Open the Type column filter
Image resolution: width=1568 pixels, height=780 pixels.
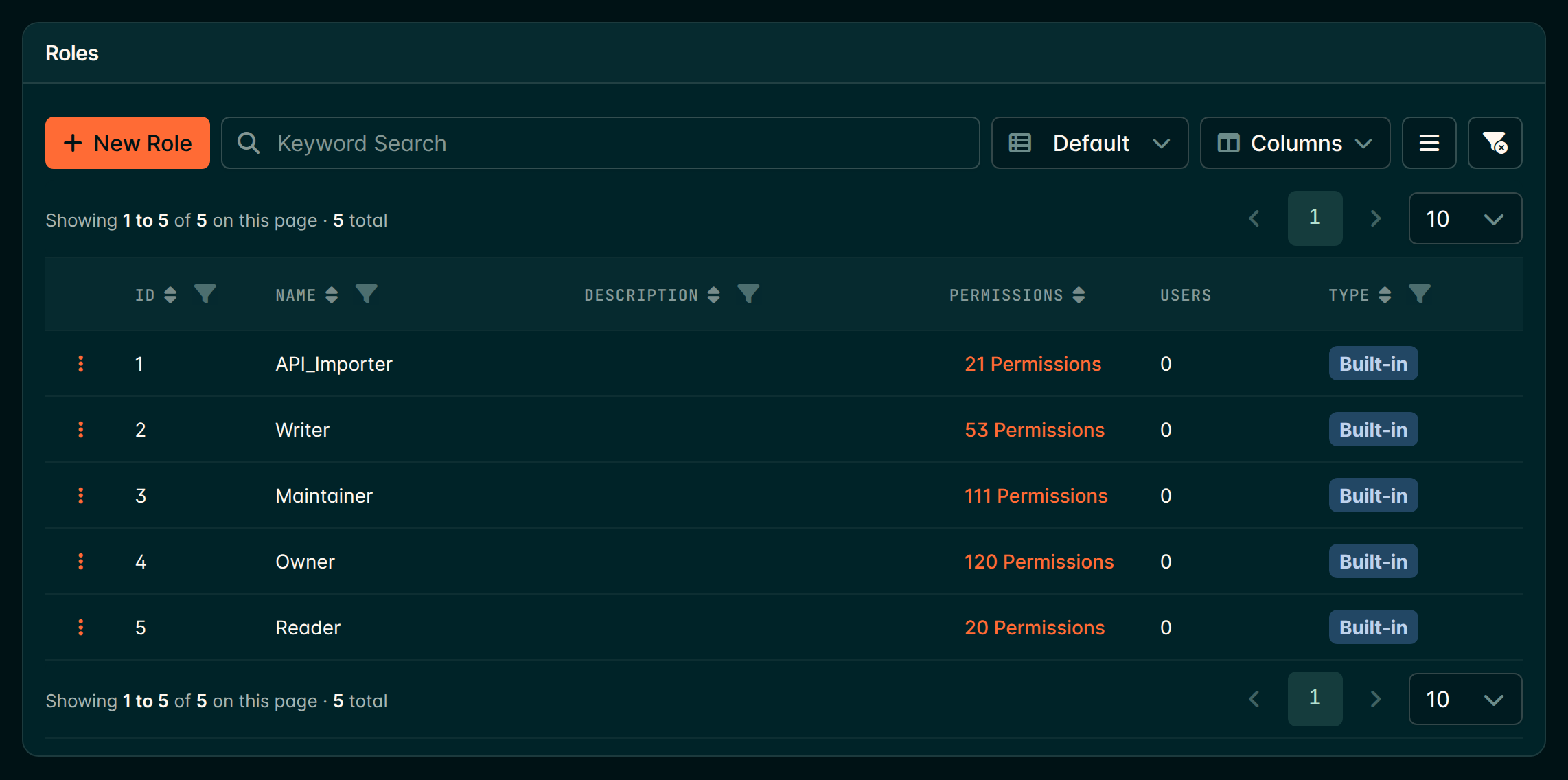[x=1419, y=295]
